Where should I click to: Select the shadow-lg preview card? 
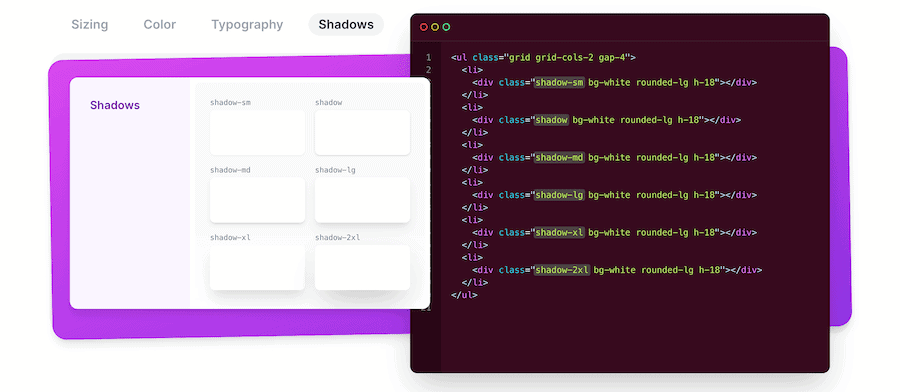click(362, 200)
